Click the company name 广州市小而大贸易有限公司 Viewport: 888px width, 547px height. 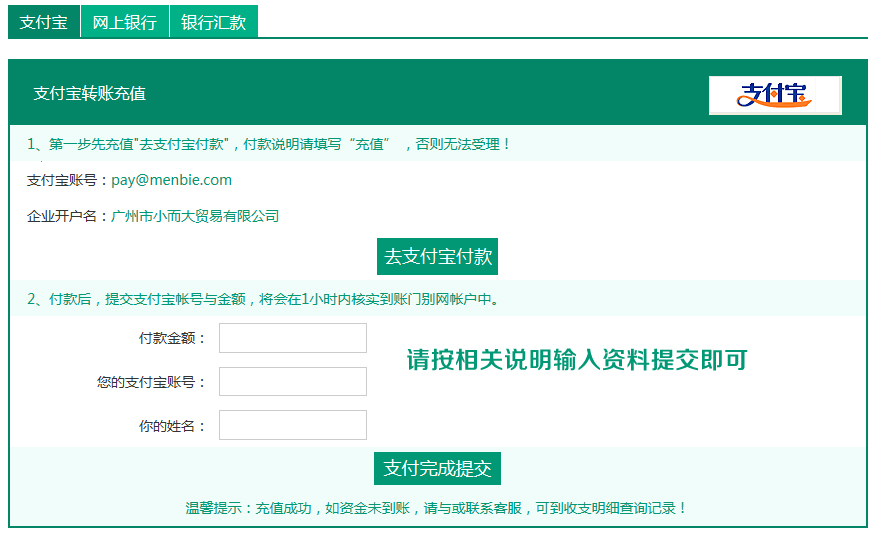195,216
